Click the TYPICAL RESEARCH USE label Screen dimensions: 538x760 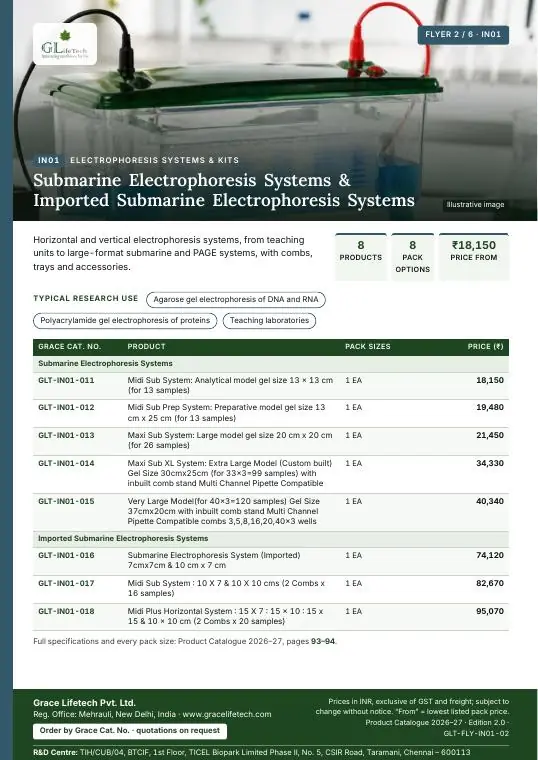pos(86,299)
